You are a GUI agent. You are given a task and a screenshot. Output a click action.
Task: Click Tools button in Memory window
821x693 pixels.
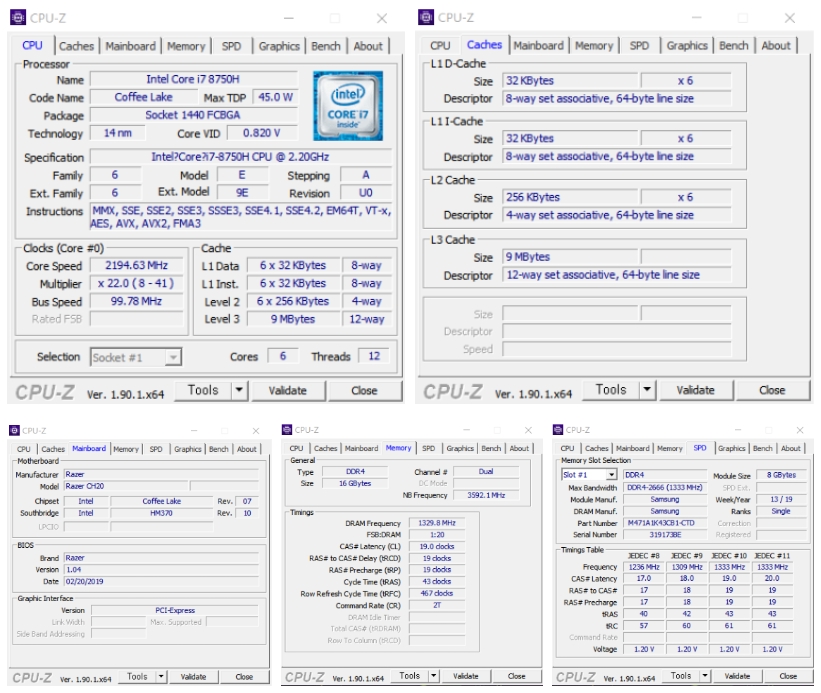click(409, 676)
